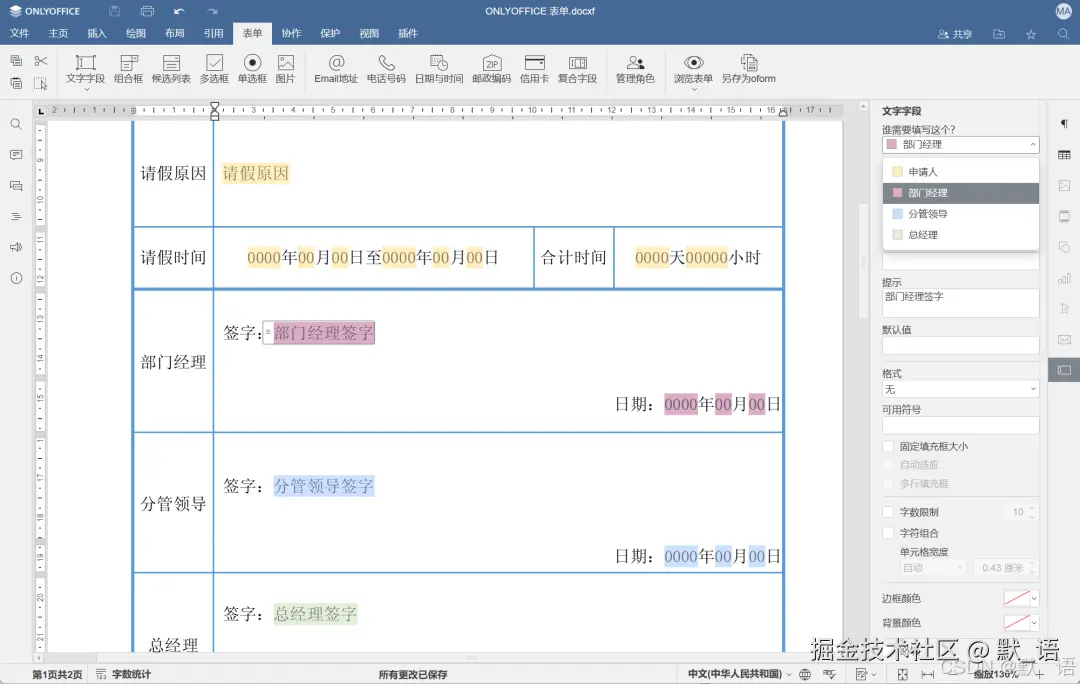
Task: Open 管理角色 role manager
Action: point(635,69)
